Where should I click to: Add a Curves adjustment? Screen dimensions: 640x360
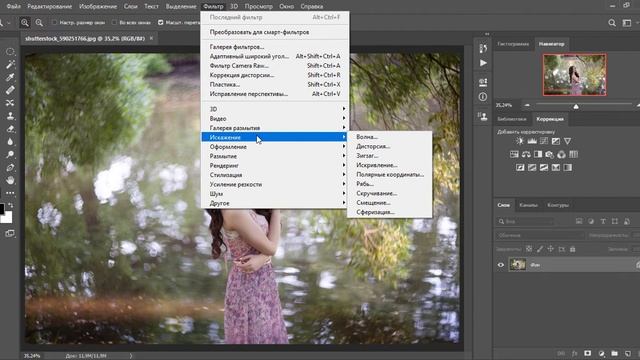544,141
